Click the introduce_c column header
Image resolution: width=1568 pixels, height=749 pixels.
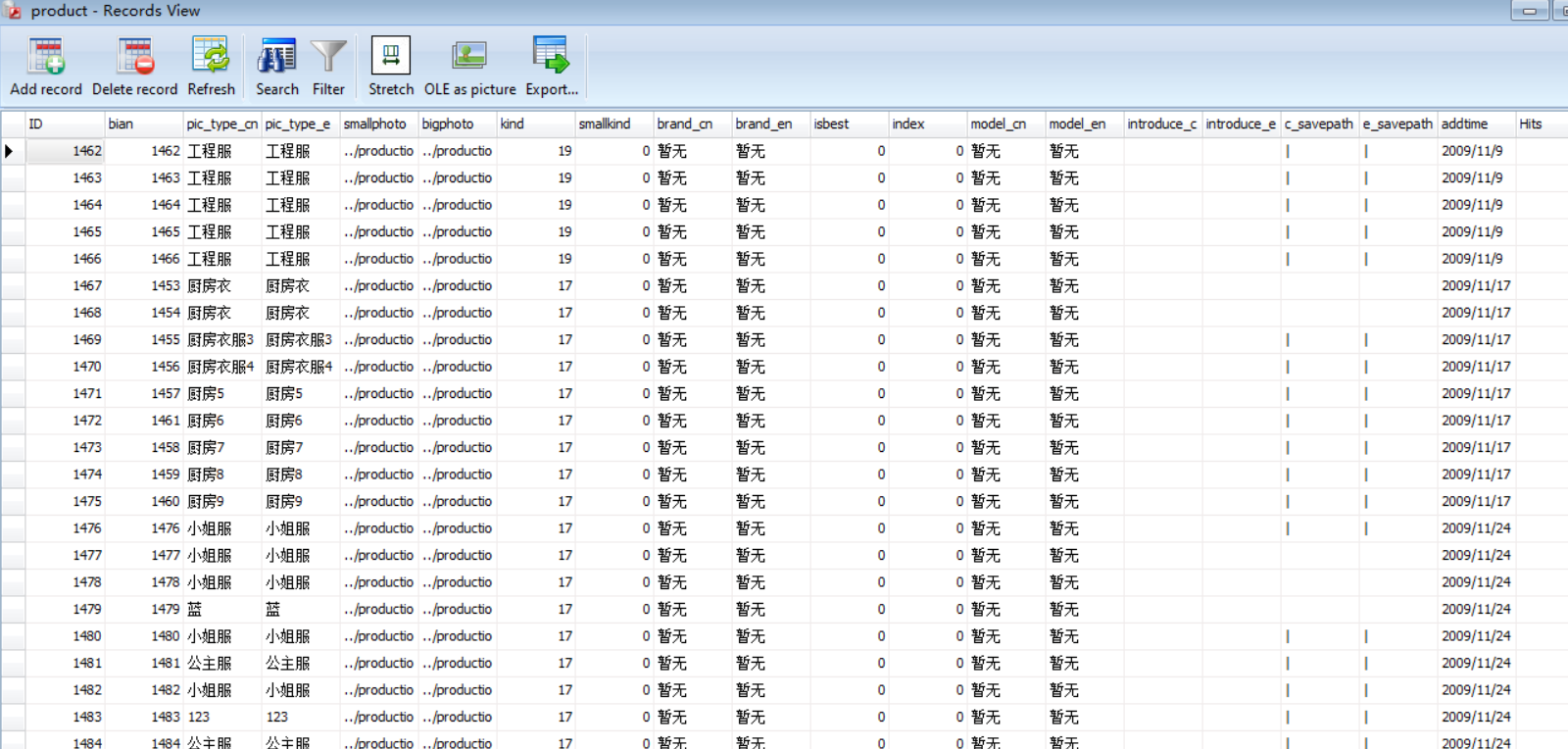1163,124
